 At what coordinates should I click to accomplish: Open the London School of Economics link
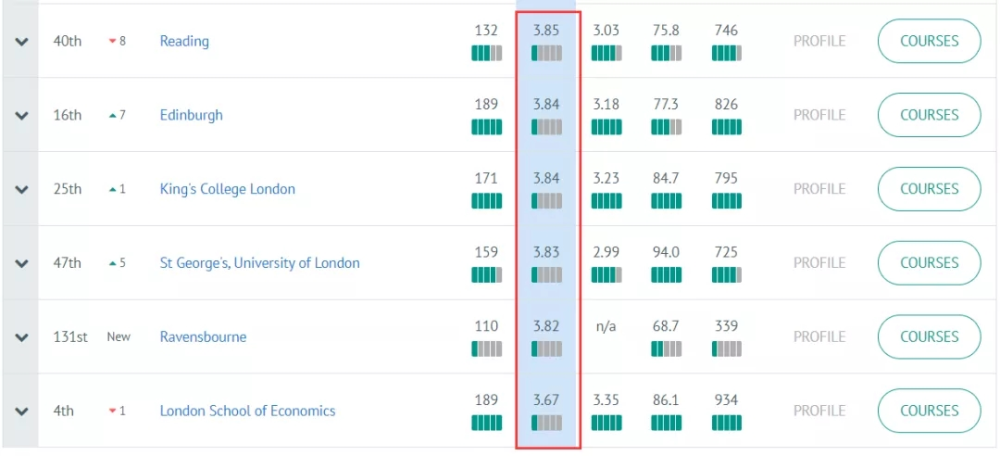click(x=247, y=411)
